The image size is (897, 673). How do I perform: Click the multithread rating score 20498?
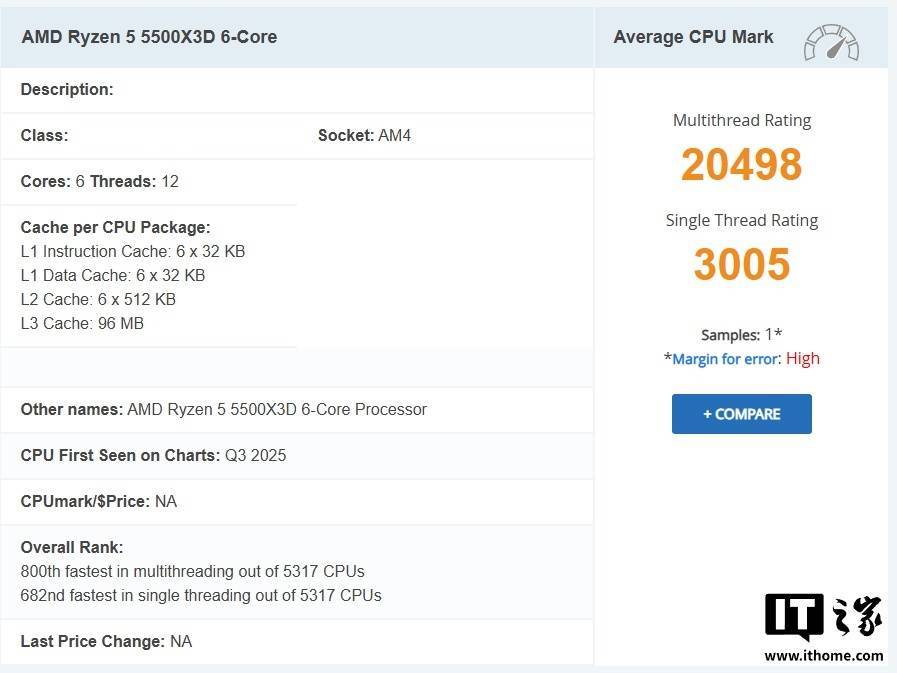741,165
